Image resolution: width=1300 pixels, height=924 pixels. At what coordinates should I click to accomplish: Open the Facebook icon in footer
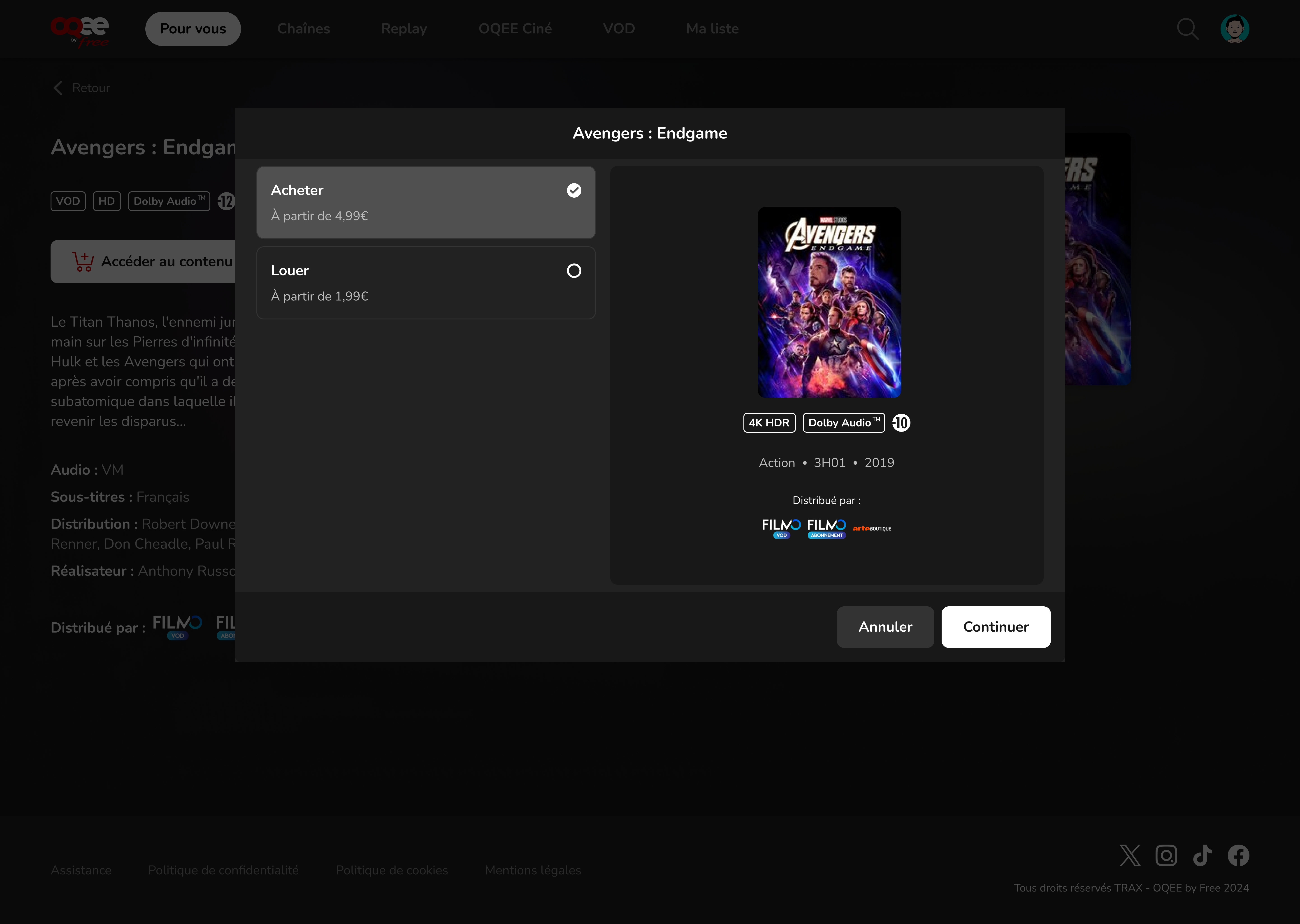pos(1239,855)
